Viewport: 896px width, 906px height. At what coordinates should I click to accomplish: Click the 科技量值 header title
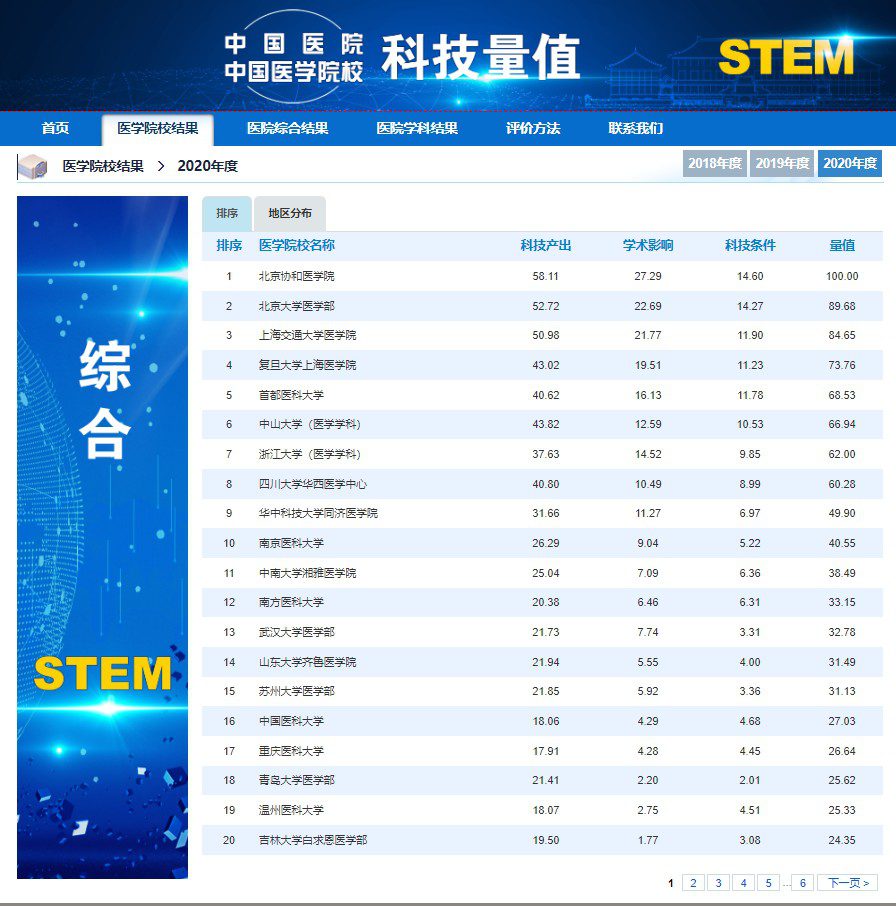tap(481, 57)
